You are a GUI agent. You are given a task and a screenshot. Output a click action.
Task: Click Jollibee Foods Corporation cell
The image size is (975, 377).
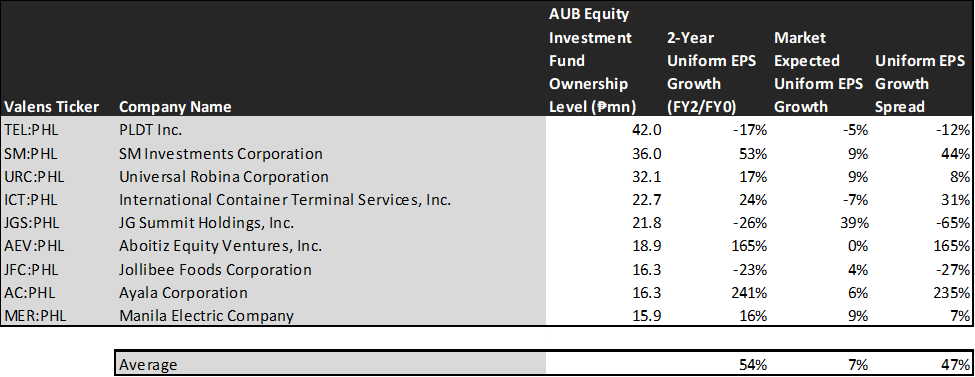point(215,269)
